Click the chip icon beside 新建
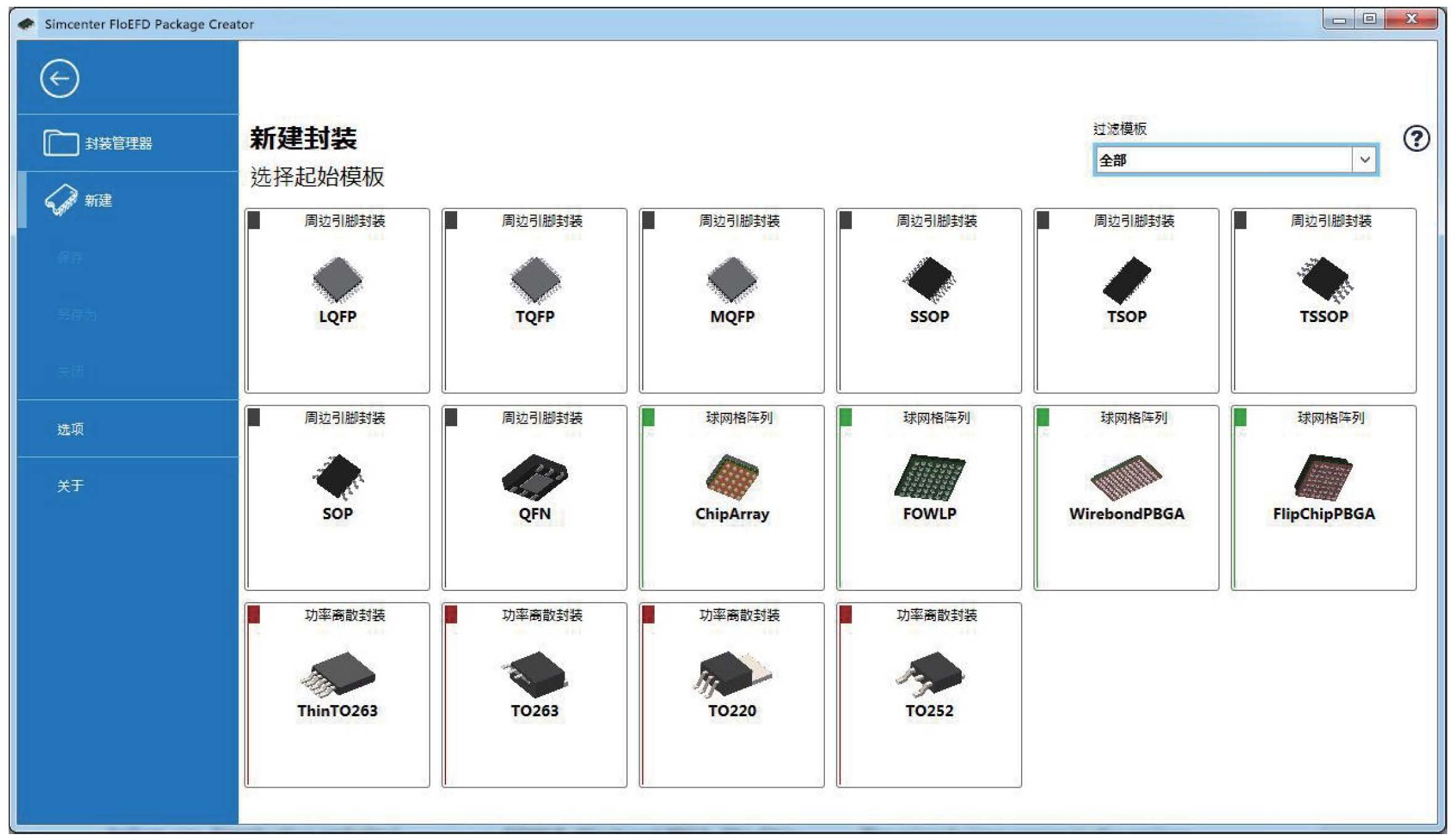1456x839 pixels. point(61,200)
